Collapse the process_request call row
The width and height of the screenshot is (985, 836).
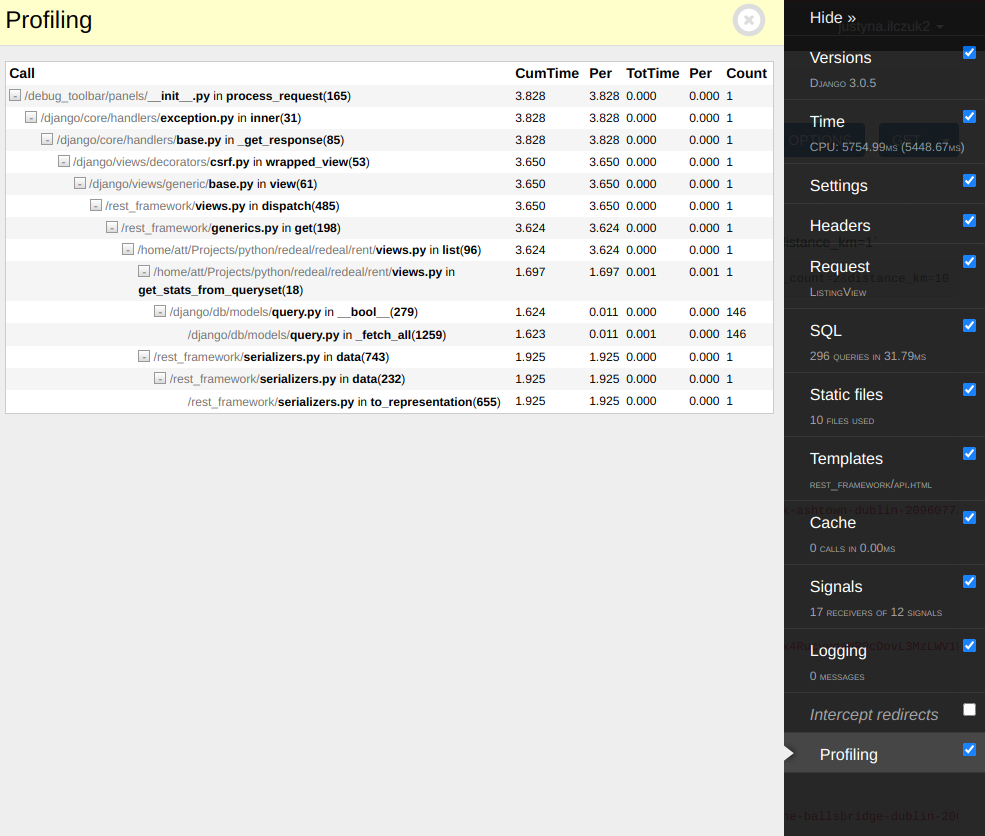(15, 96)
